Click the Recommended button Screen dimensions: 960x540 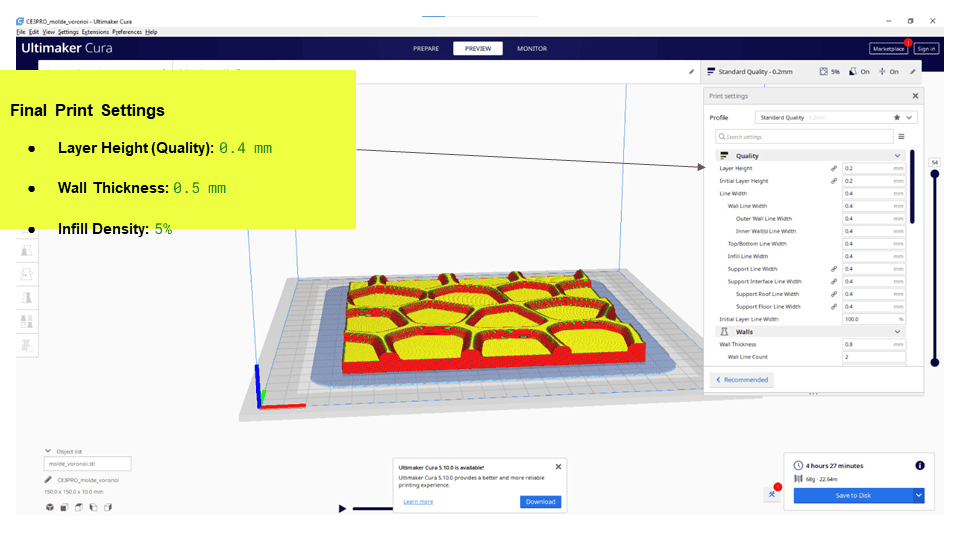(x=742, y=380)
